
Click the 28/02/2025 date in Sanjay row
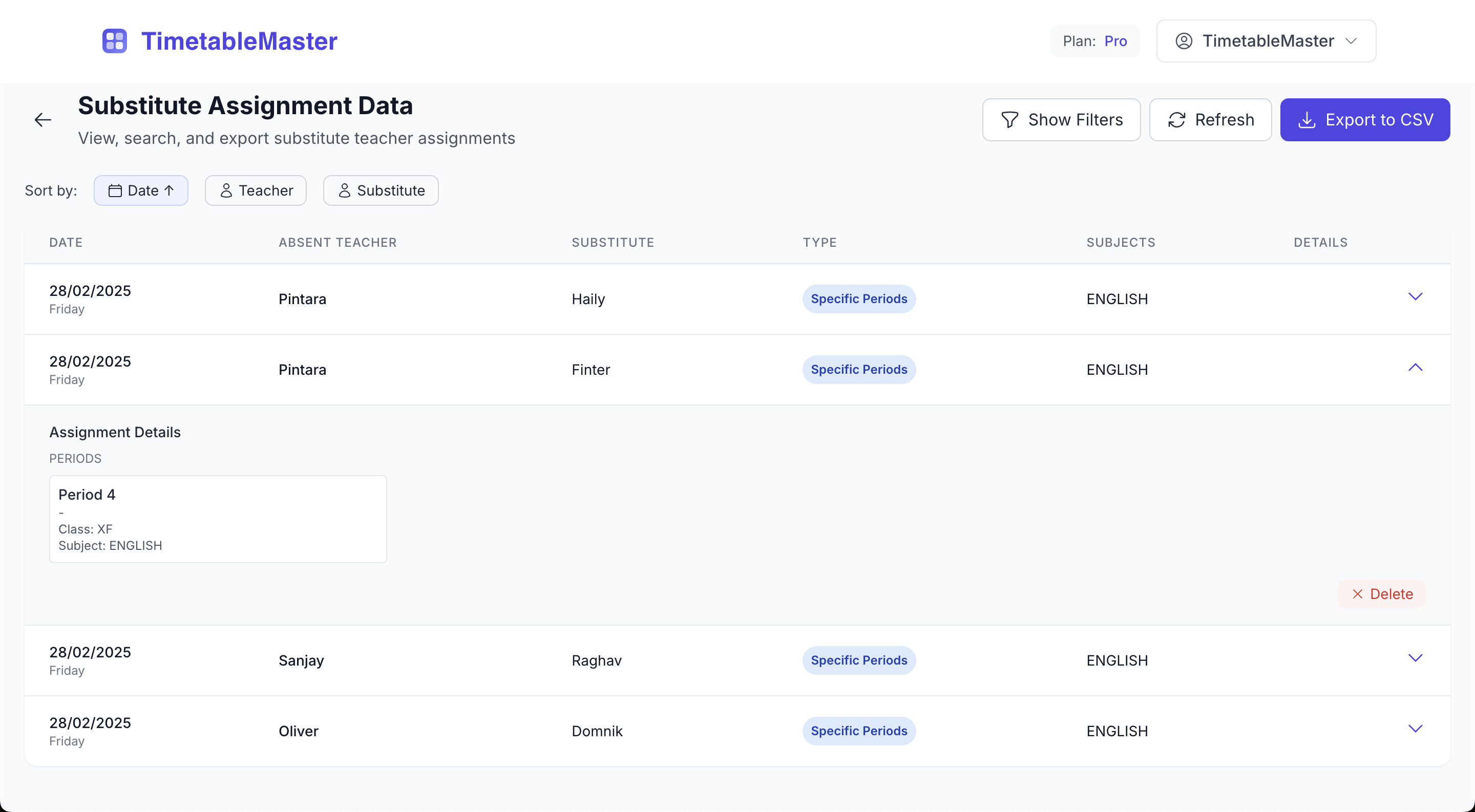[x=90, y=652]
